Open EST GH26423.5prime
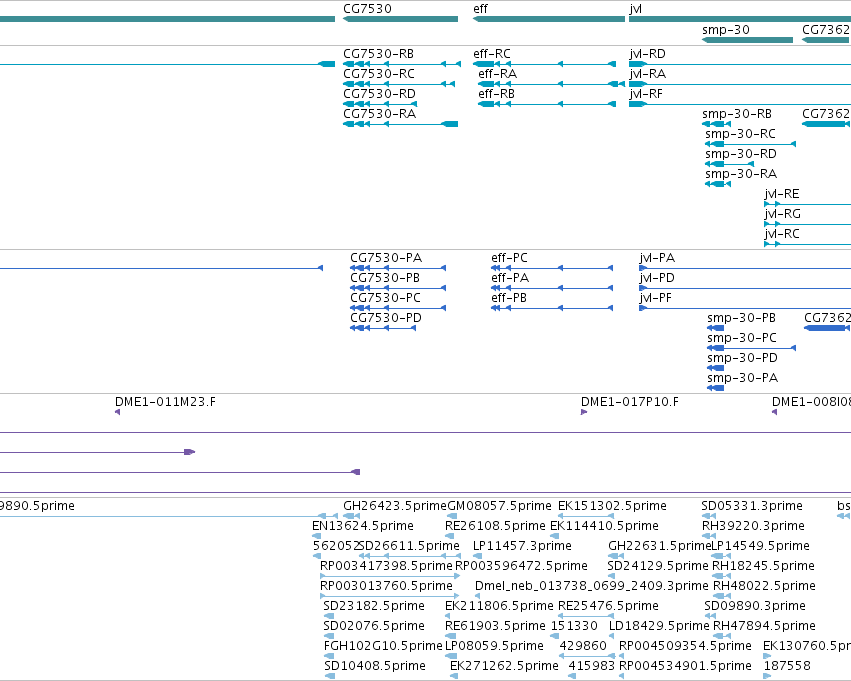The width and height of the screenshot is (851, 681). (395, 506)
